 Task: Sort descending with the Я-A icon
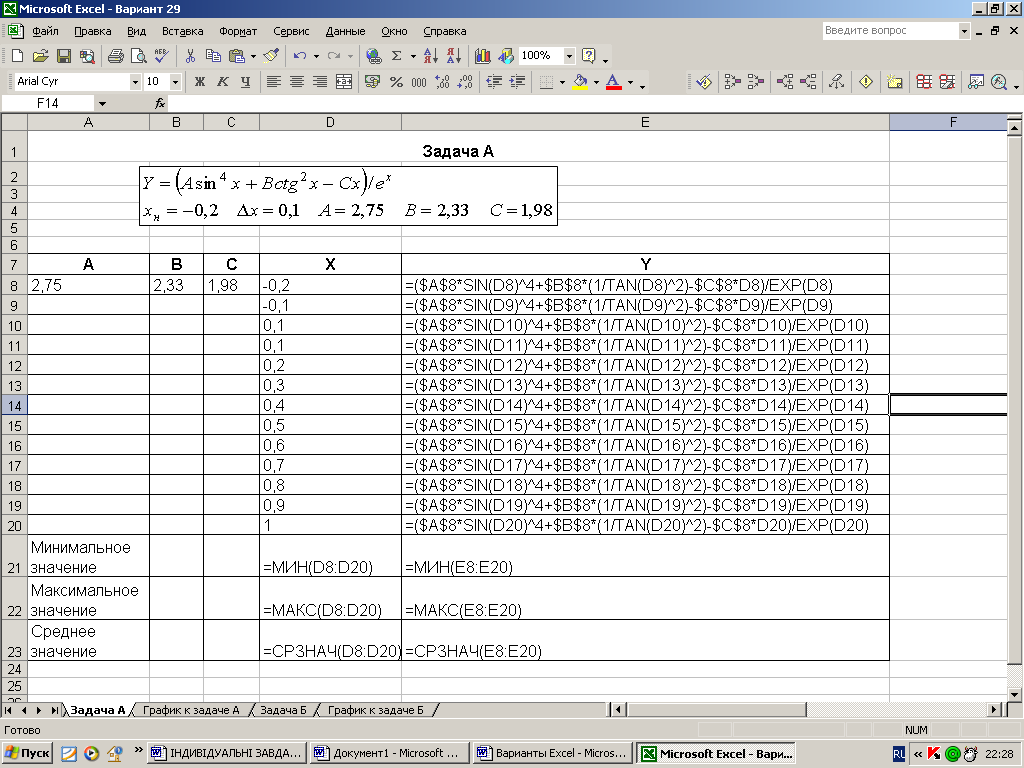click(454, 56)
